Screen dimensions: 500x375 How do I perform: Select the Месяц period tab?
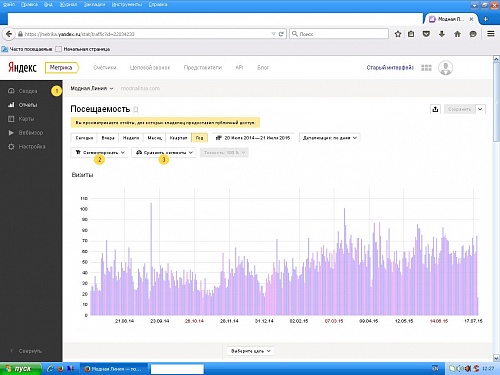[154, 138]
